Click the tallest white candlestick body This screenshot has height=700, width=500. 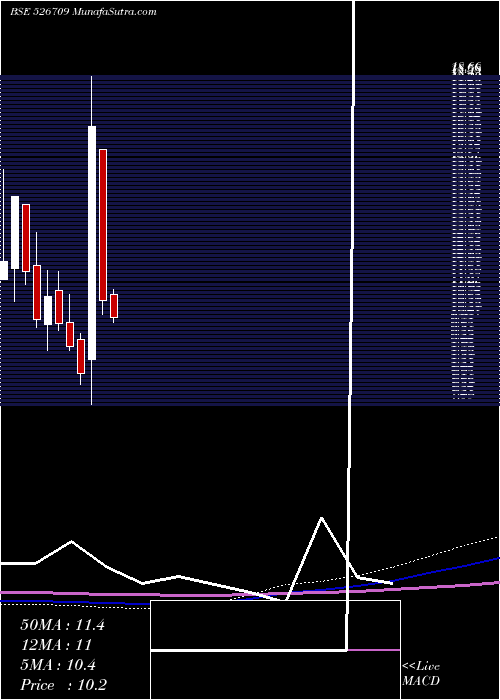click(x=92, y=243)
